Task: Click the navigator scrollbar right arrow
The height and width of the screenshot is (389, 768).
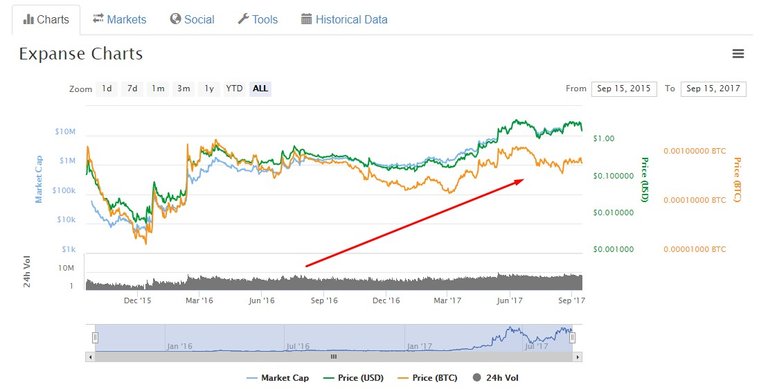Action: pyautogui.click(x=578, y=357)
